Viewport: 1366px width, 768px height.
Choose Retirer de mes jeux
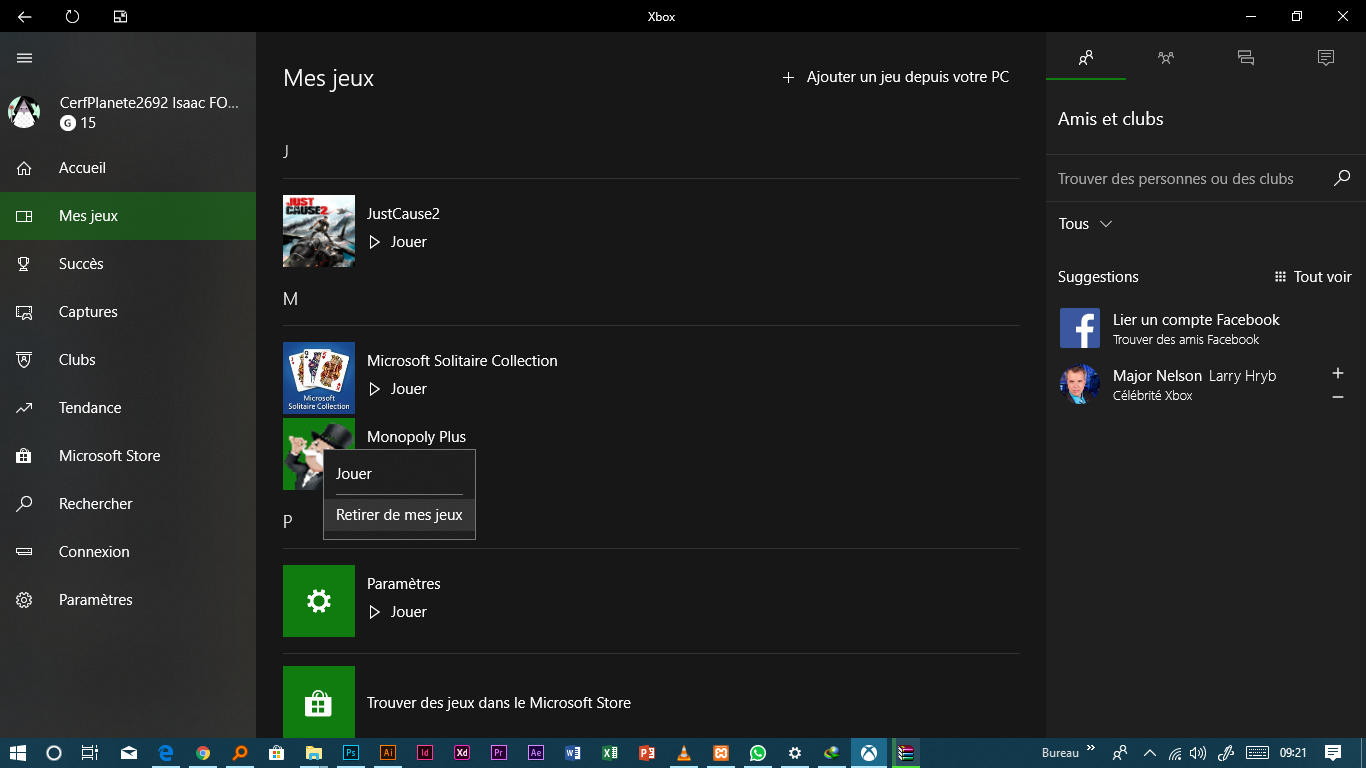(399, 515)
